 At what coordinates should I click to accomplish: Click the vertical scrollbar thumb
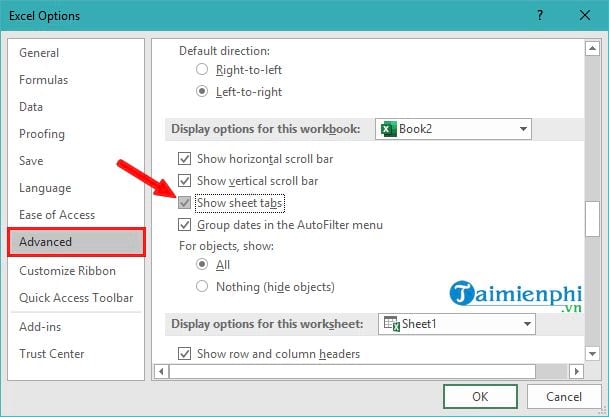(592, 219)
